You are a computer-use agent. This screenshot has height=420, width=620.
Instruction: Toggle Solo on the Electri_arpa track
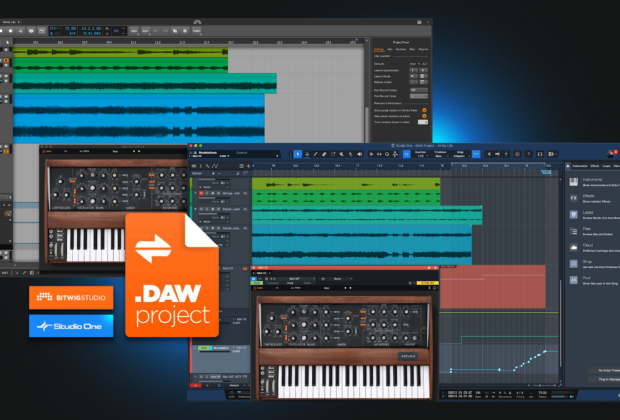tap(207, 228)
